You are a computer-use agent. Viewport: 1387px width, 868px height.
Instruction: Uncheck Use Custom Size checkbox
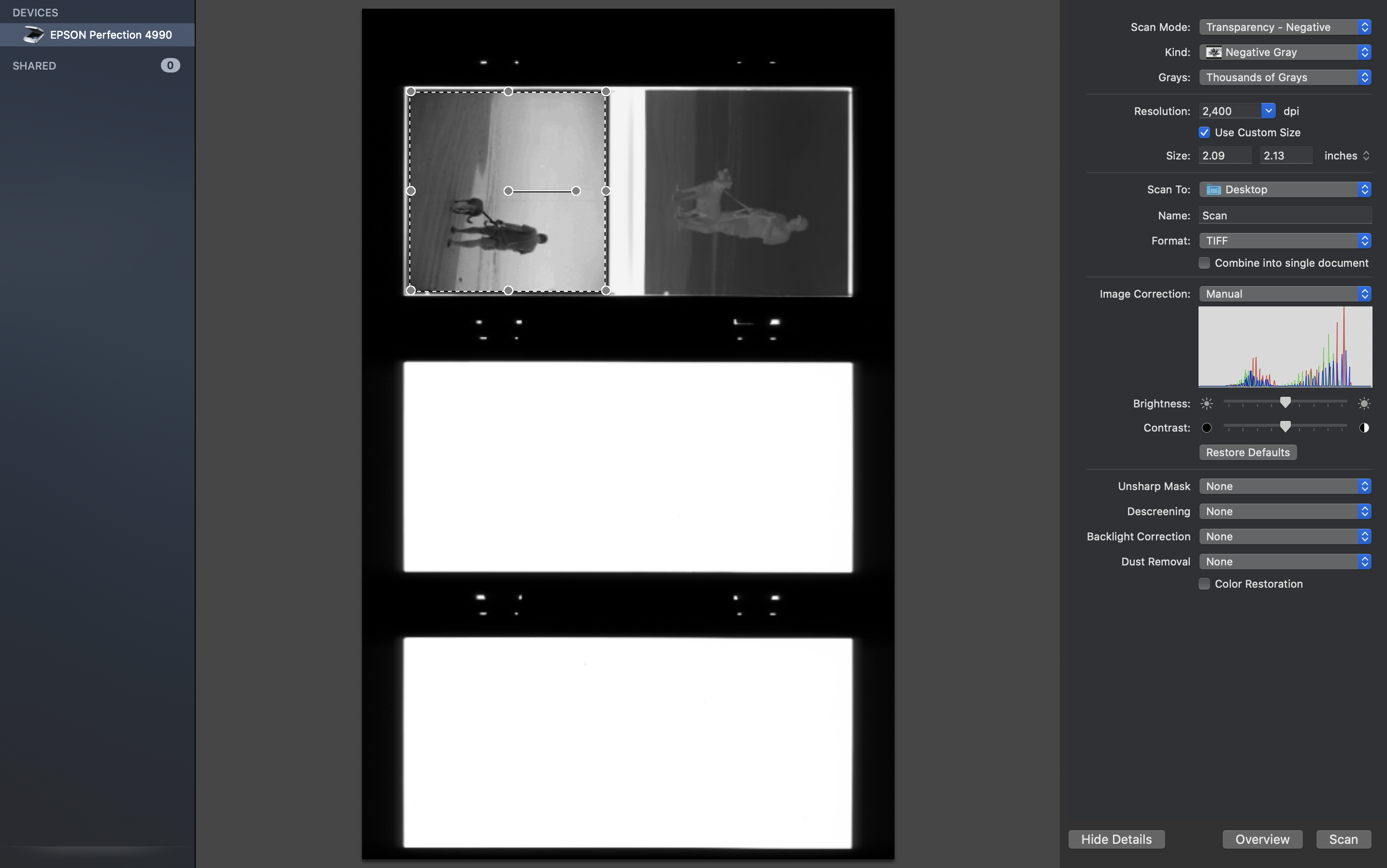coord(1204,132)
